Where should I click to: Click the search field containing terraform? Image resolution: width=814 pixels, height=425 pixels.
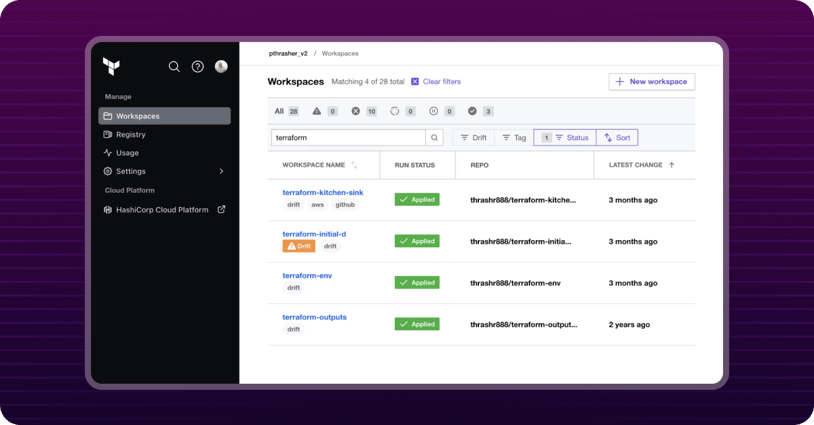[348, 138]
